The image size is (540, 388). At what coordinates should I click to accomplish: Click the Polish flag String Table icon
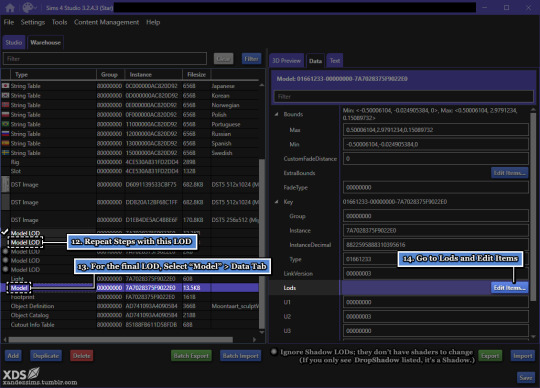[x=6, y=114]
